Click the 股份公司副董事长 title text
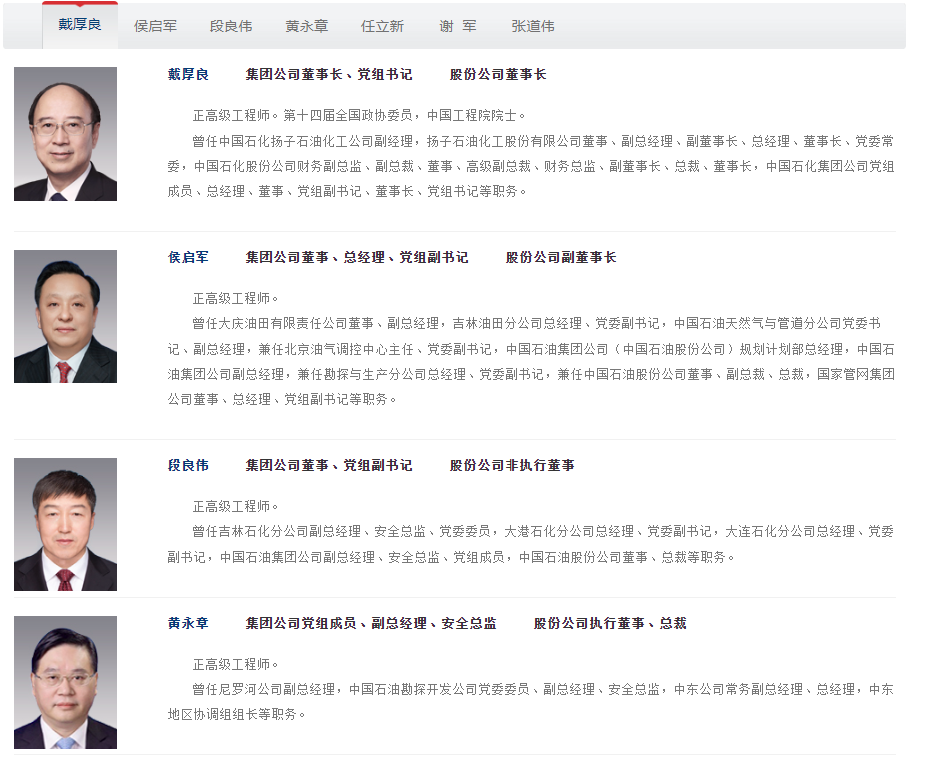 [560, 257]
